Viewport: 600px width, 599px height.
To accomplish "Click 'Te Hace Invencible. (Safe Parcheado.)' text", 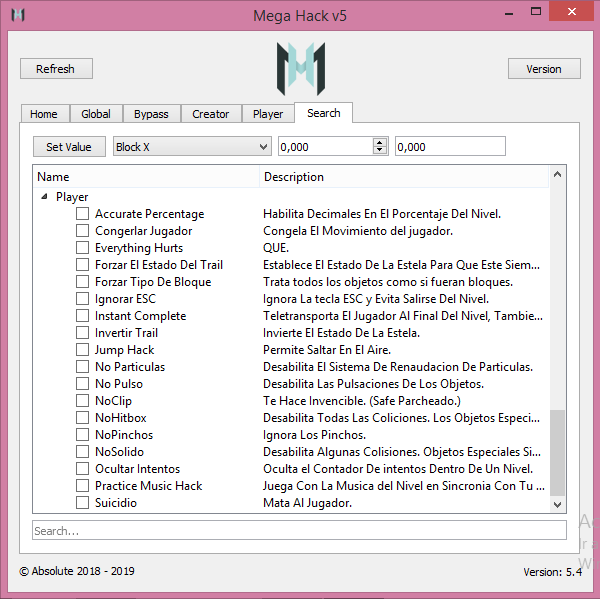I will [x=362, y=400].
